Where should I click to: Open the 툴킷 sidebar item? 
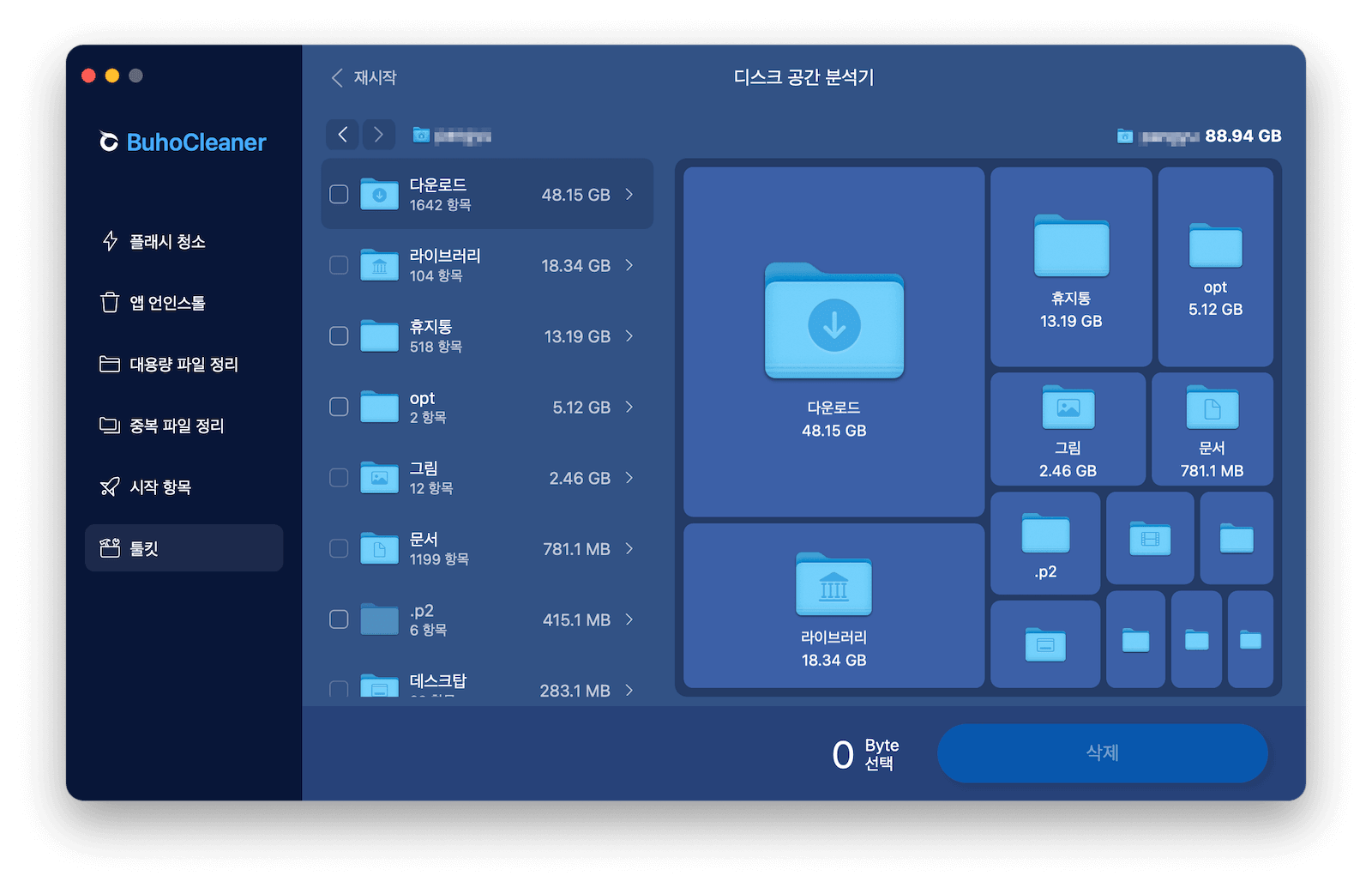(x=184, y=548)
